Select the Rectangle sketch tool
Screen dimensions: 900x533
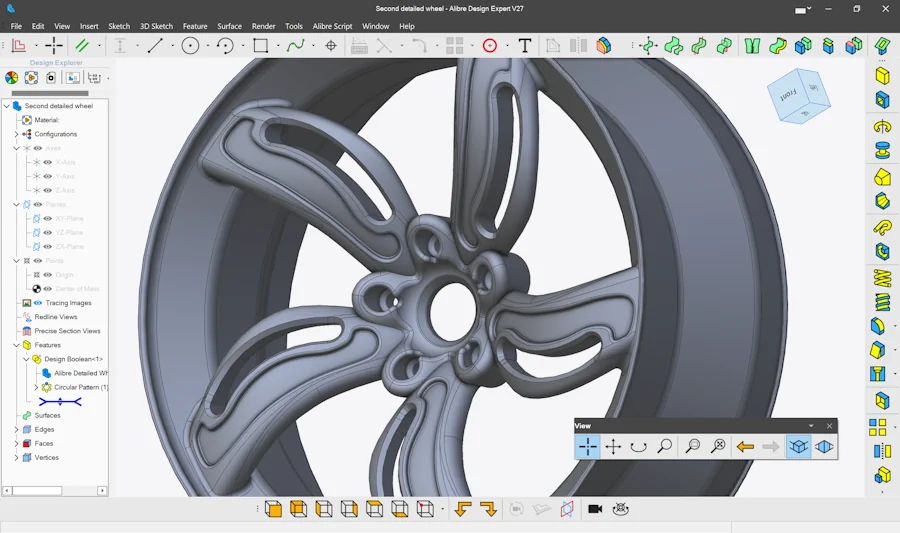coord(261,46)
